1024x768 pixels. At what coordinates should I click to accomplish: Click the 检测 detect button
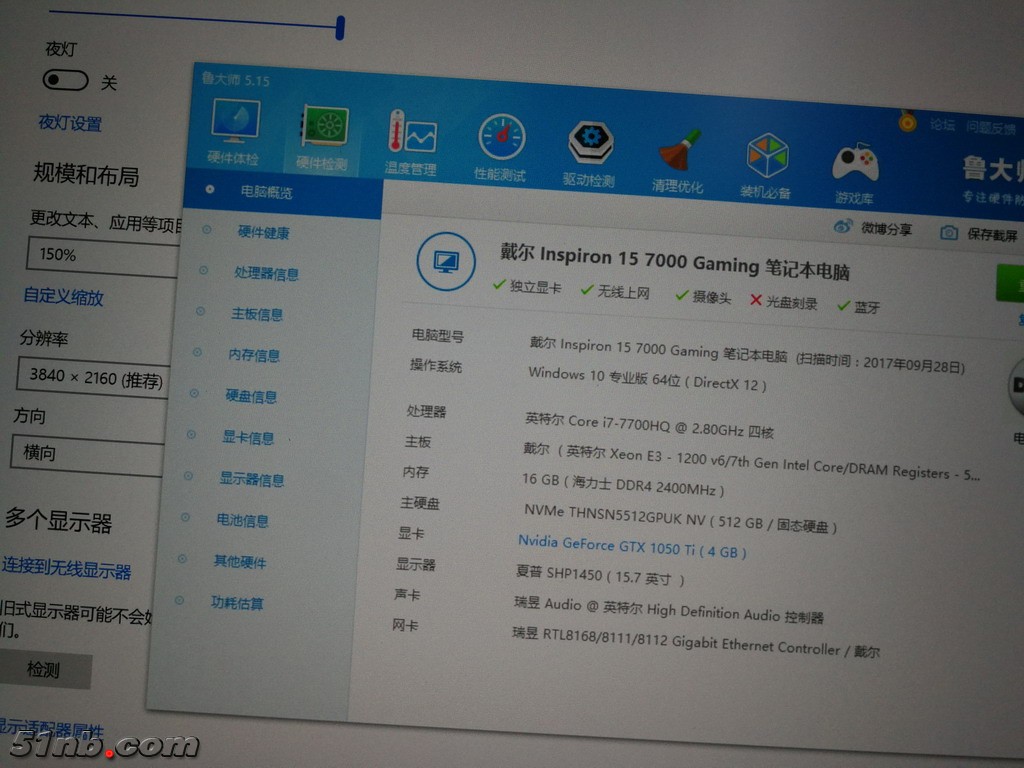44,669
